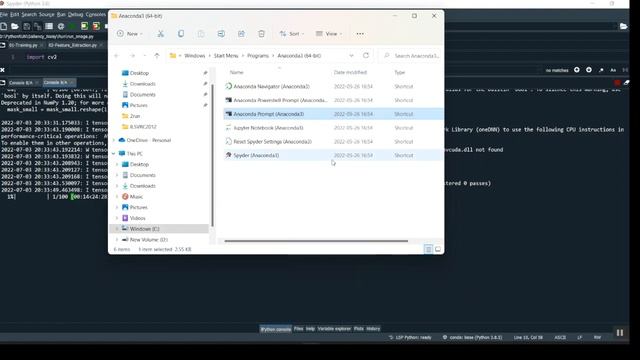Expand New Volume (D:) tree node

click(x=117, y=240)
